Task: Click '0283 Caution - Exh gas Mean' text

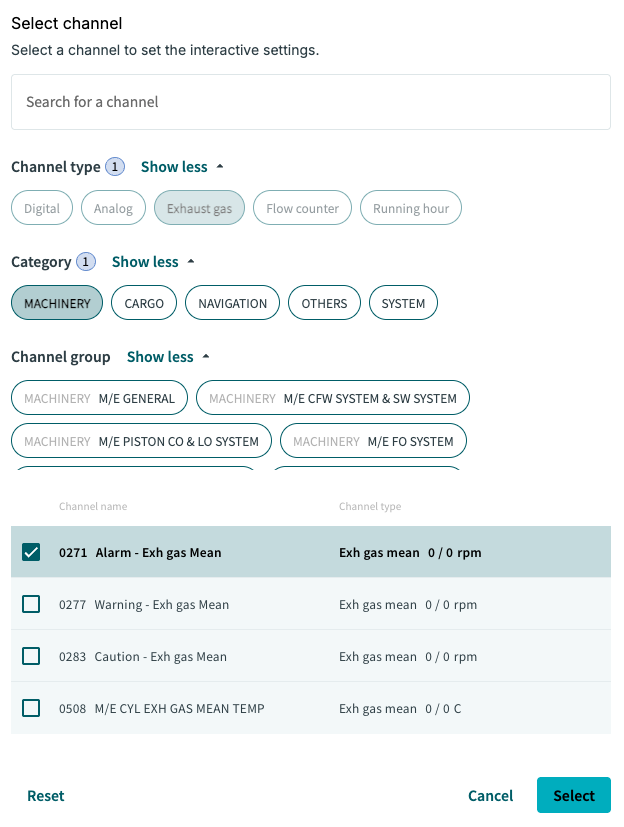Action: tap(142, 657)
